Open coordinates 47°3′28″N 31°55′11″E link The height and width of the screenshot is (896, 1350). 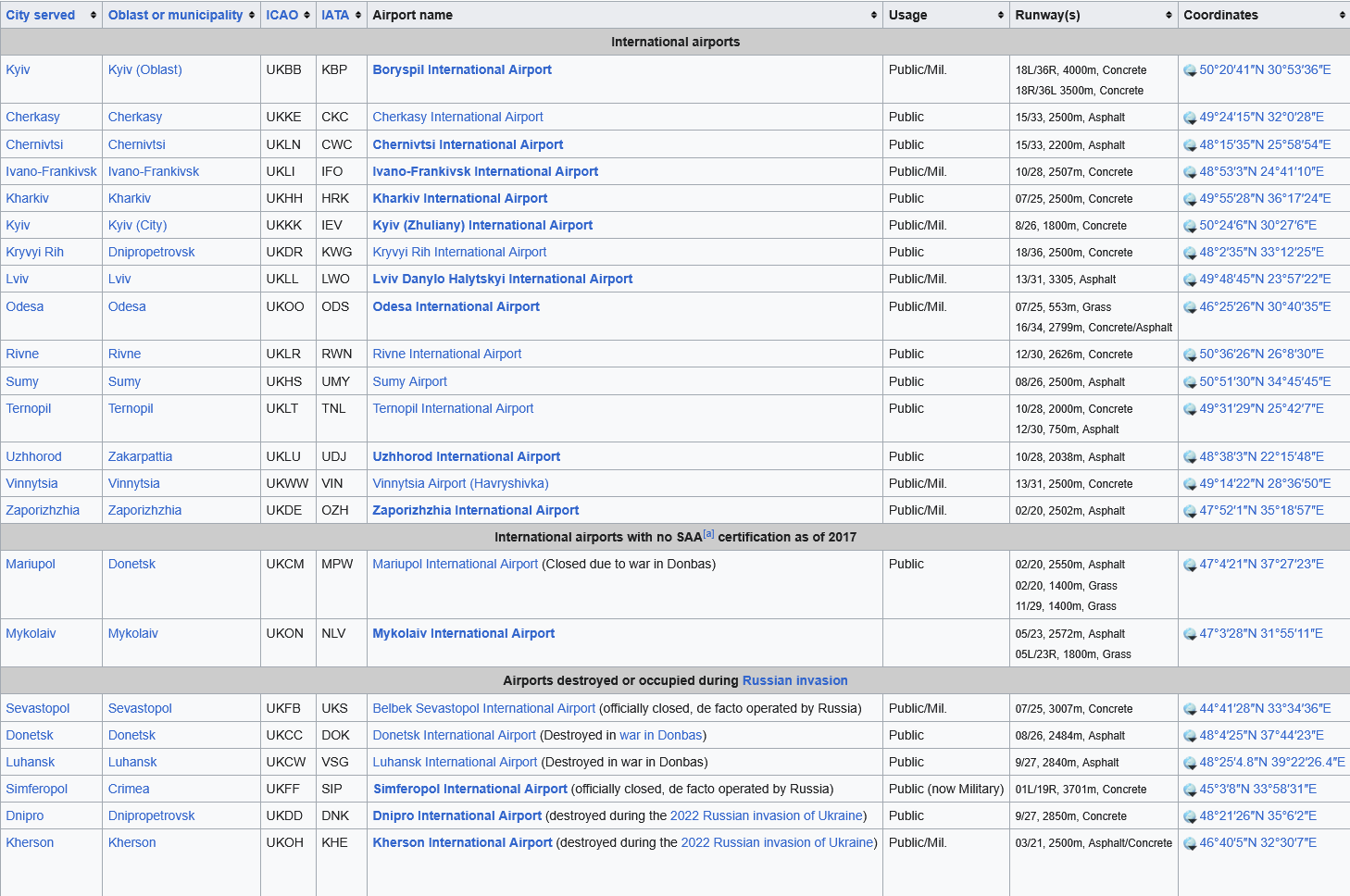[x=1261, y=633]
